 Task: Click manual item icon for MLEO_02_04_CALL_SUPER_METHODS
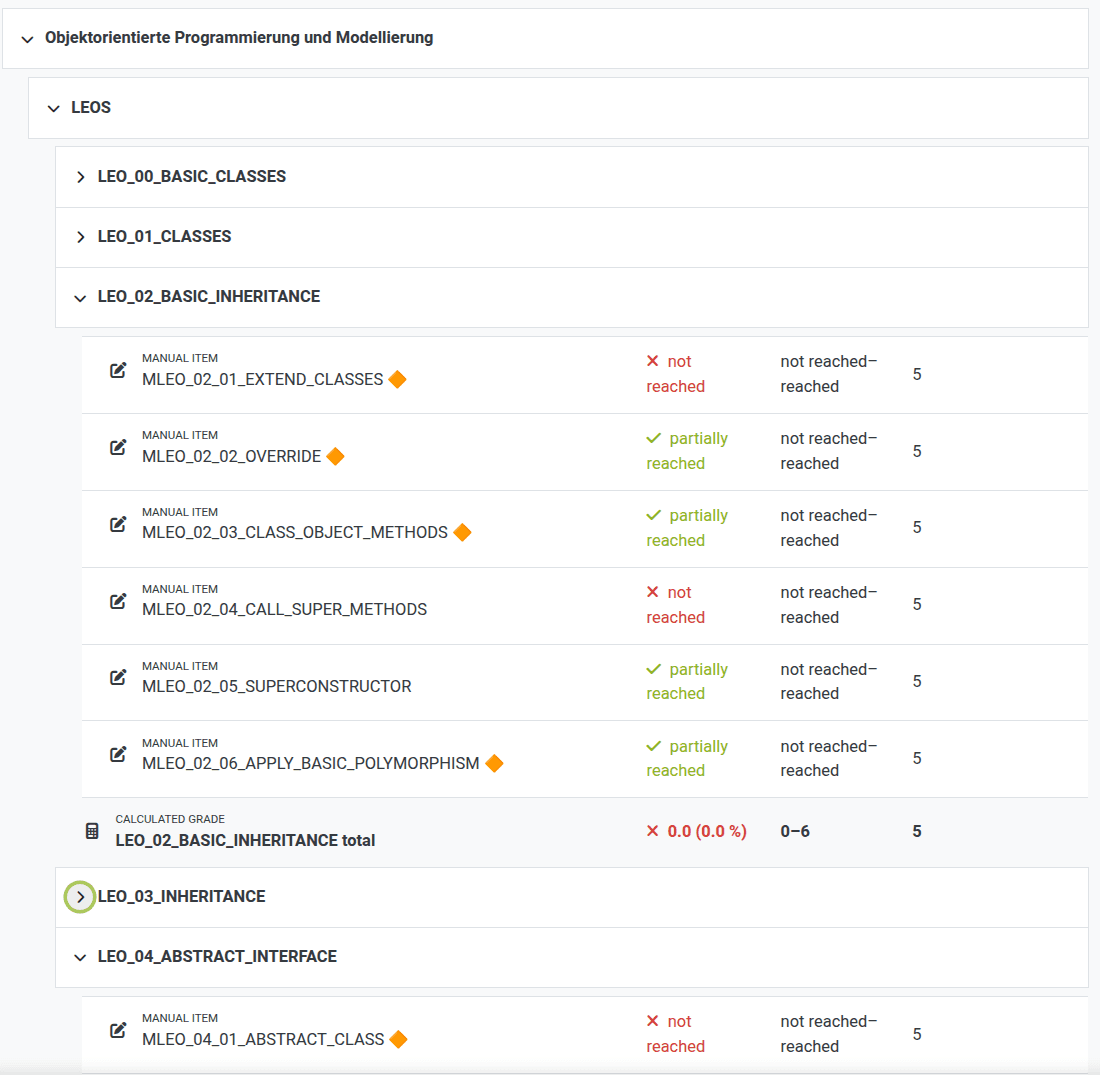[x=118, y=601]
